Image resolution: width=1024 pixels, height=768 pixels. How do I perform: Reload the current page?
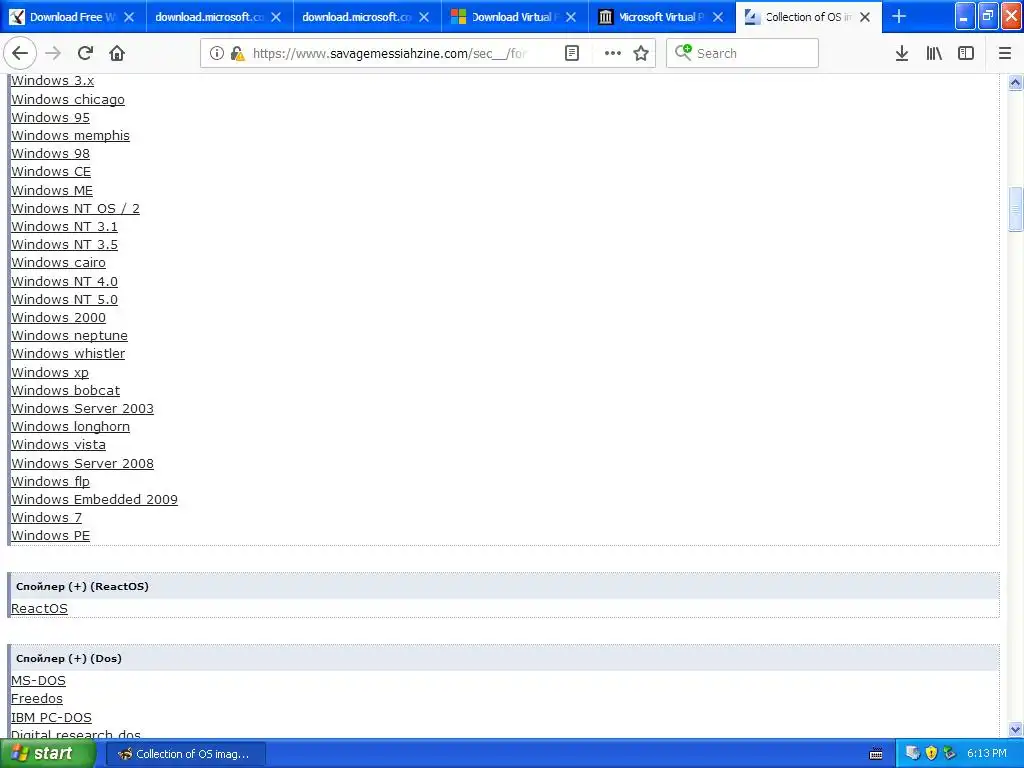[85, 53]
